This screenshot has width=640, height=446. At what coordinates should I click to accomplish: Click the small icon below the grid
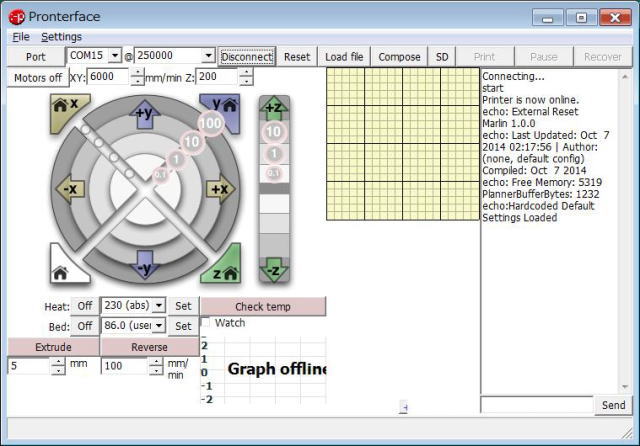[x=403, y=407]
